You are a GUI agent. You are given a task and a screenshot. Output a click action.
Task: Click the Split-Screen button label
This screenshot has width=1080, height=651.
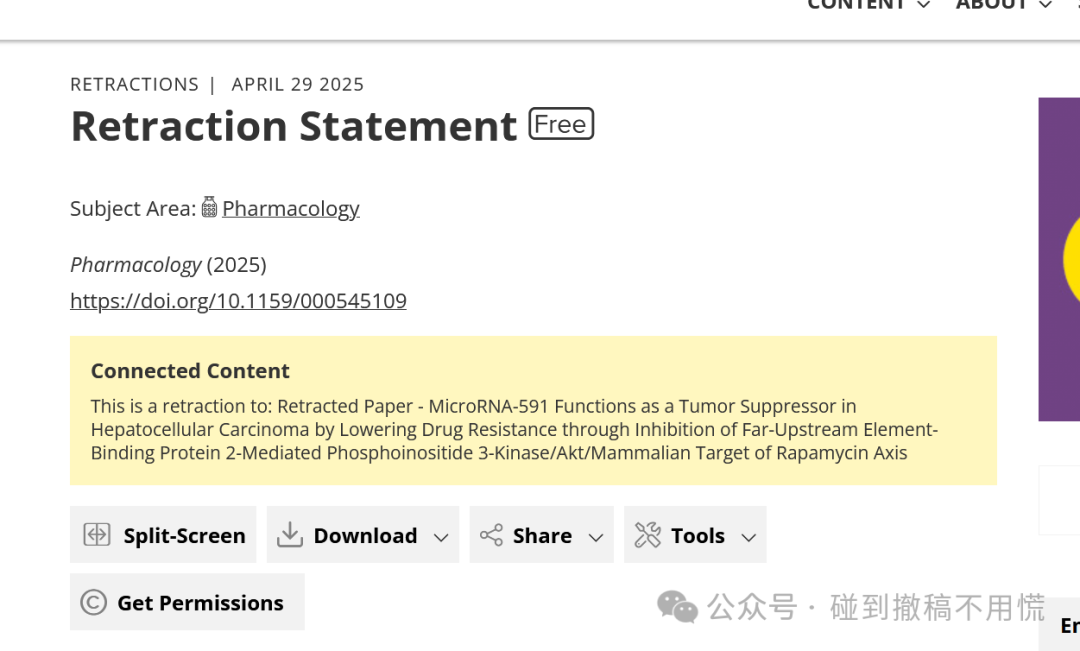(185, 535)
